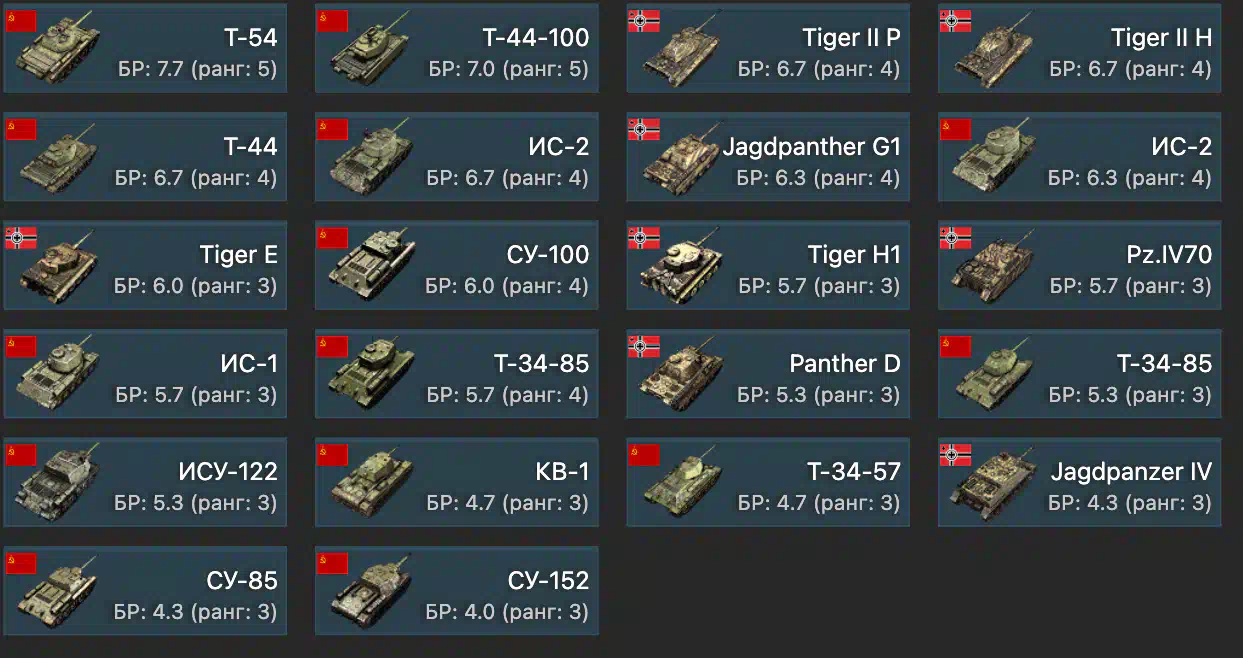Click the Soviet flag on ИС-1
Viewport: 1243px width, 658px height.
pos(21,346)
